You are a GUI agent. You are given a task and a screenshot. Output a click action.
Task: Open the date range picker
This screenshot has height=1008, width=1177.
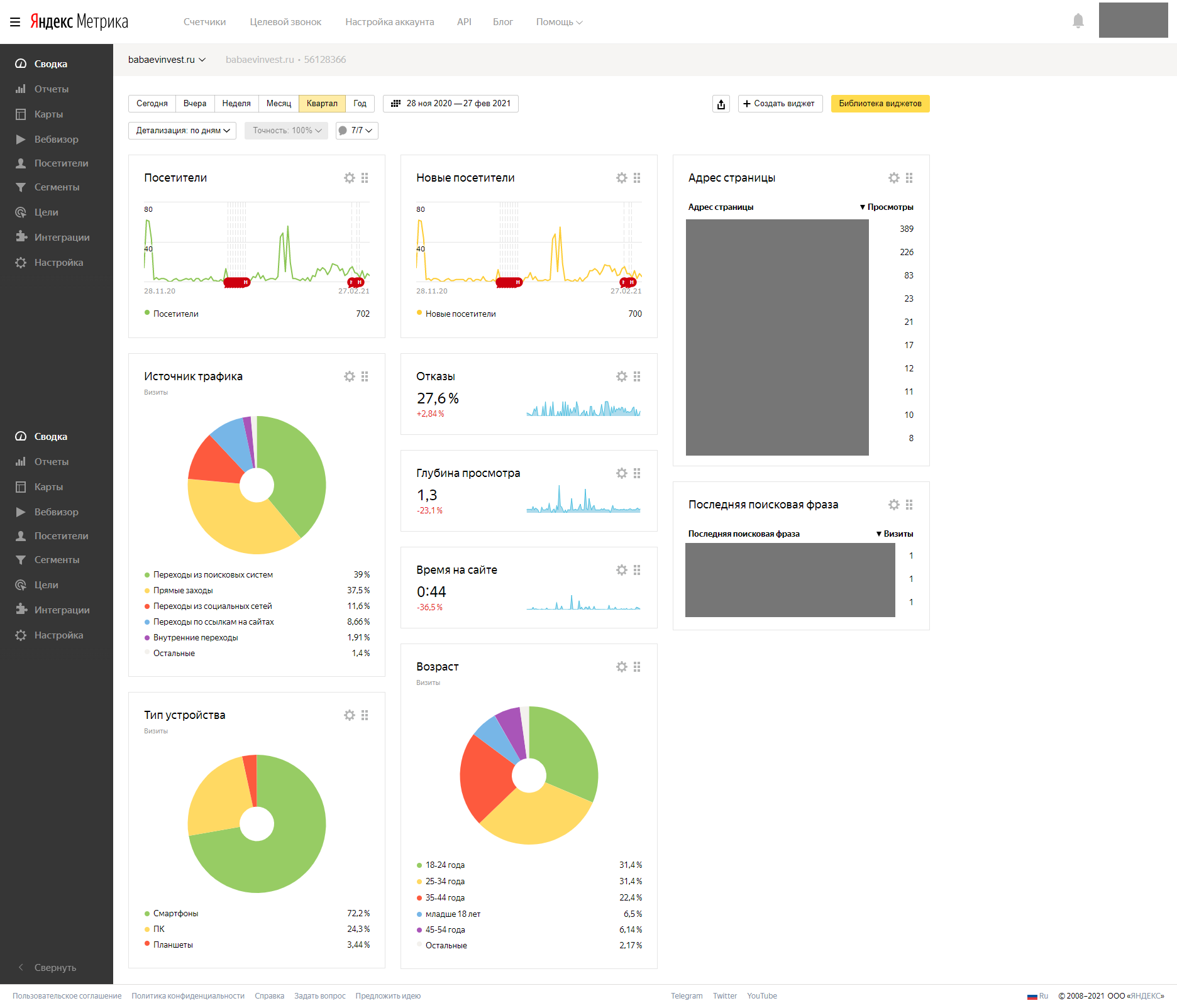tap(451, 104)
